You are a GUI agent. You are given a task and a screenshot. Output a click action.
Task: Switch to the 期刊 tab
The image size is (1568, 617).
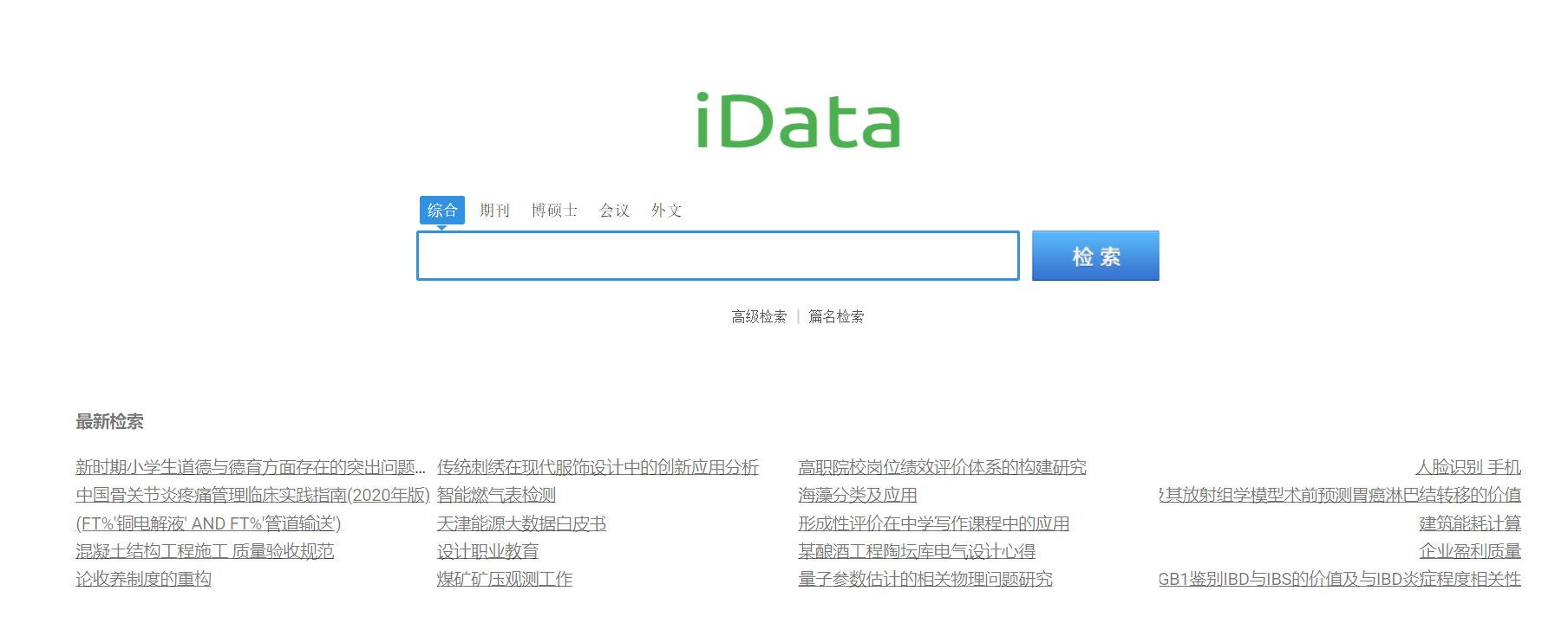pos(494,211)
